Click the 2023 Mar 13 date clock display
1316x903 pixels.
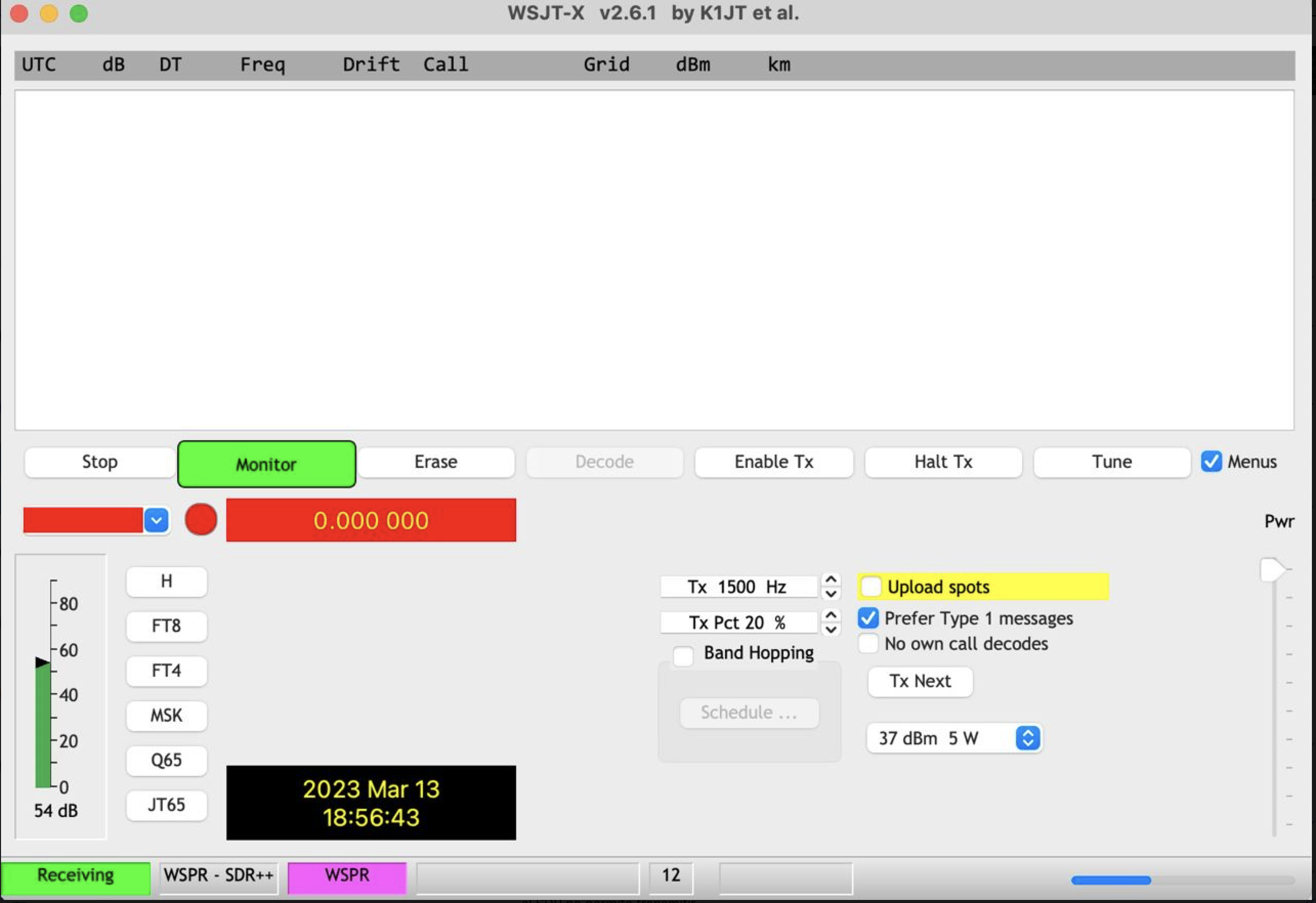[371, 803]
